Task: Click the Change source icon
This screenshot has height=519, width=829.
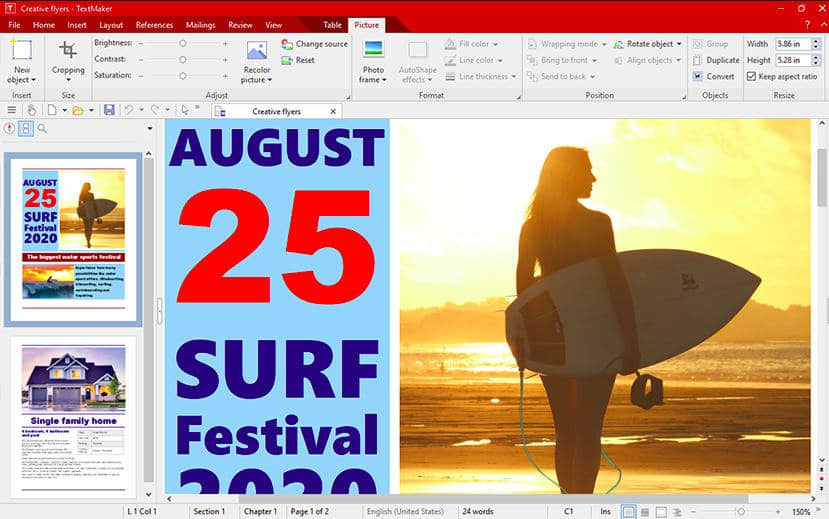Action: point(287,44)
